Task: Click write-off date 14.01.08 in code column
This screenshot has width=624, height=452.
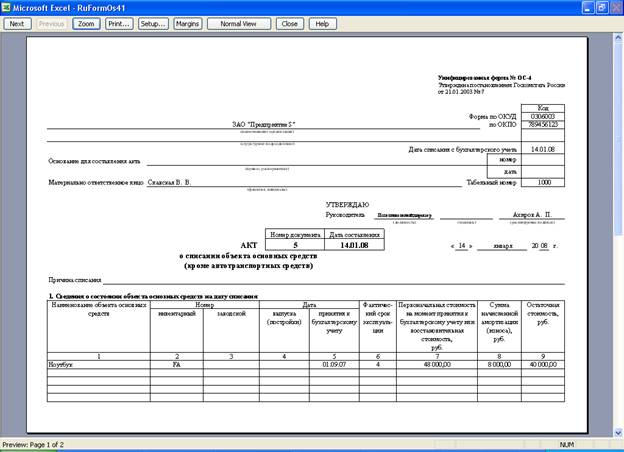Action: point(543,149)
